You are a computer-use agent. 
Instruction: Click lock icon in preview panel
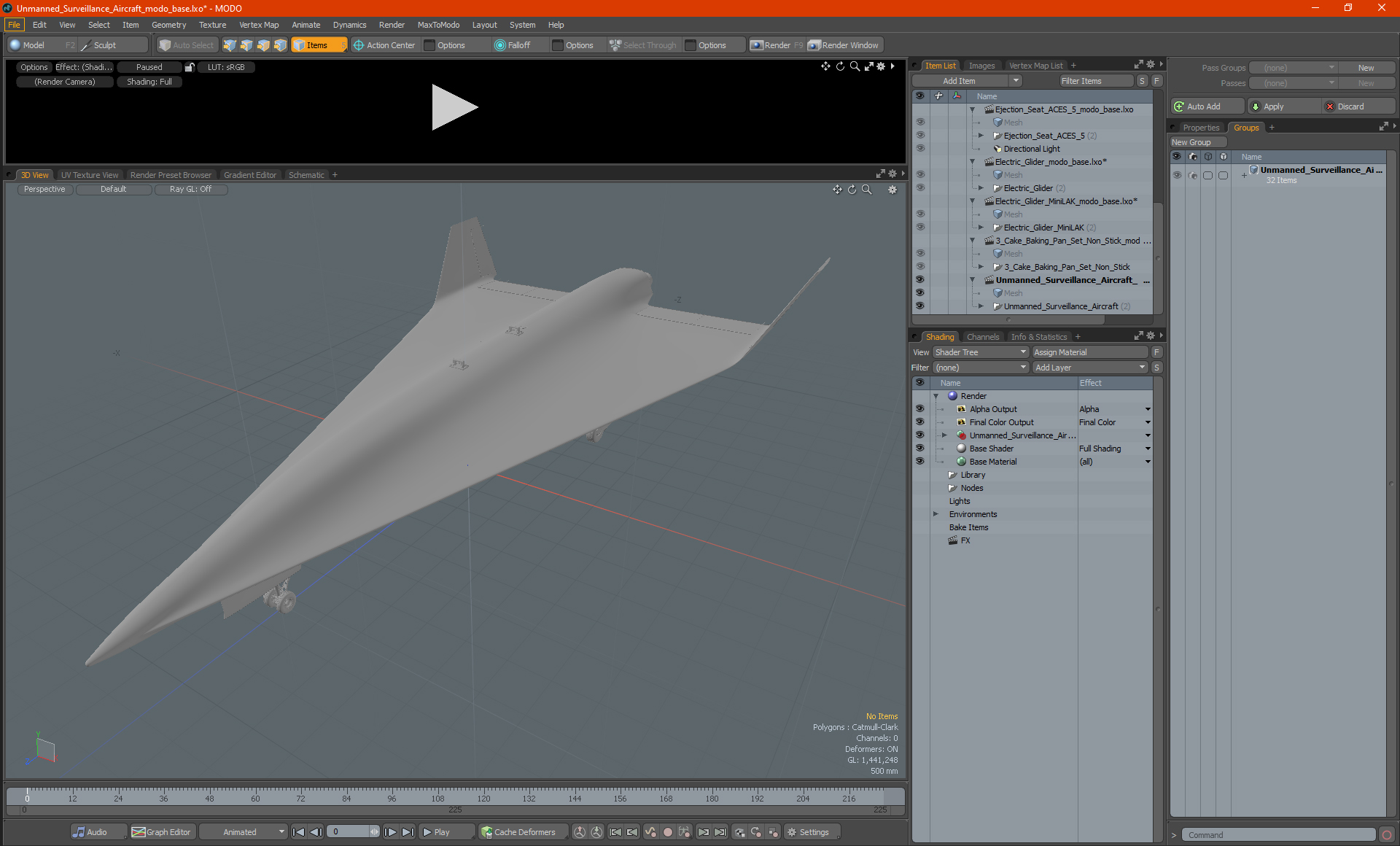[190, 67]
